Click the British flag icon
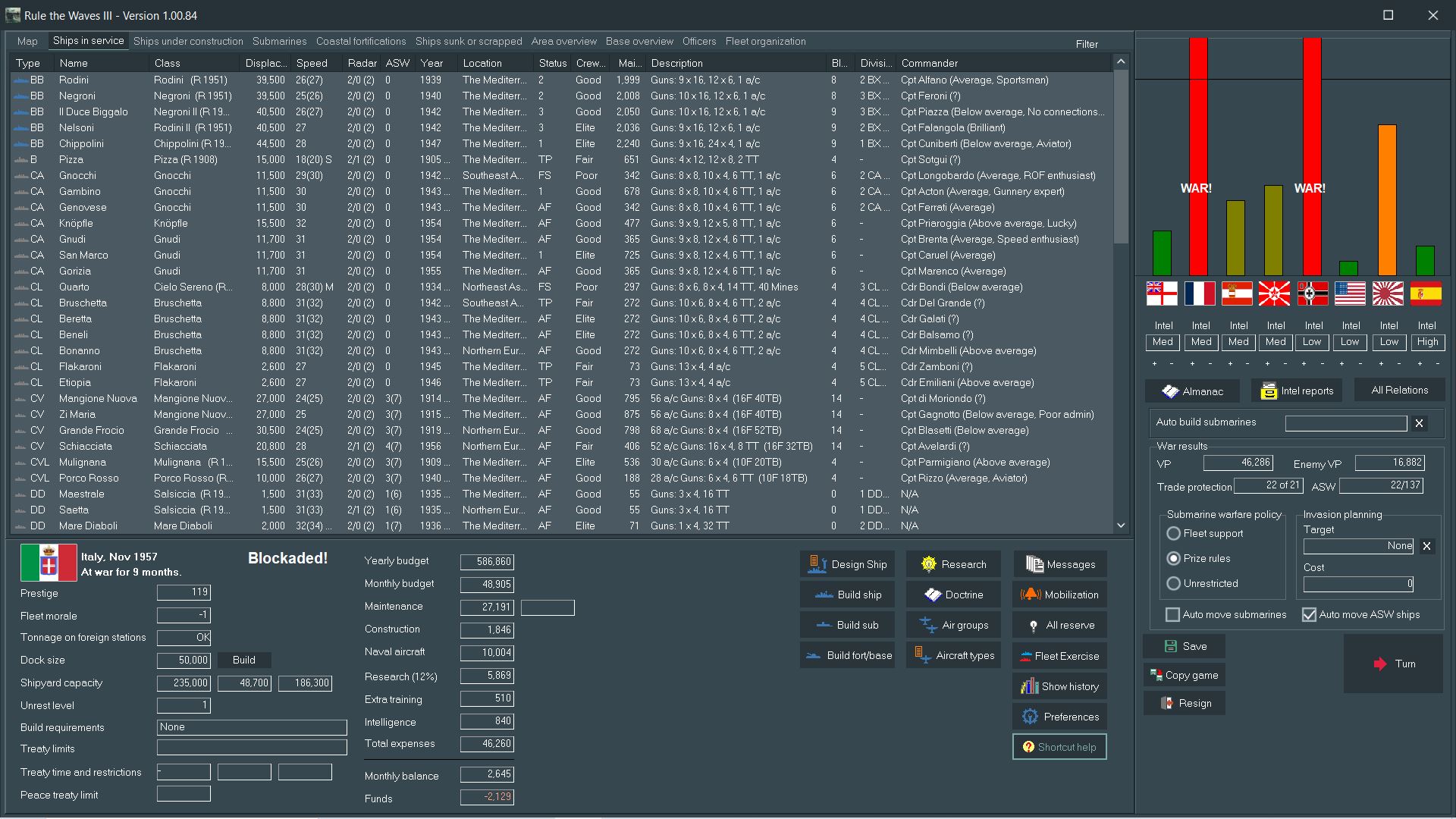The image size is (1456, 819). [x=1162, y=293]
